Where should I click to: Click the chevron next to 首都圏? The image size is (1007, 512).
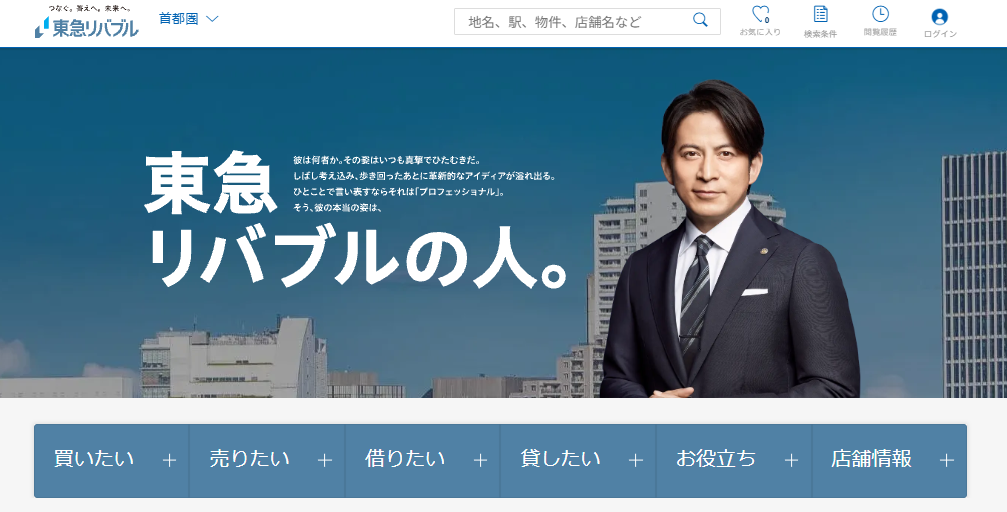[212, 19]
